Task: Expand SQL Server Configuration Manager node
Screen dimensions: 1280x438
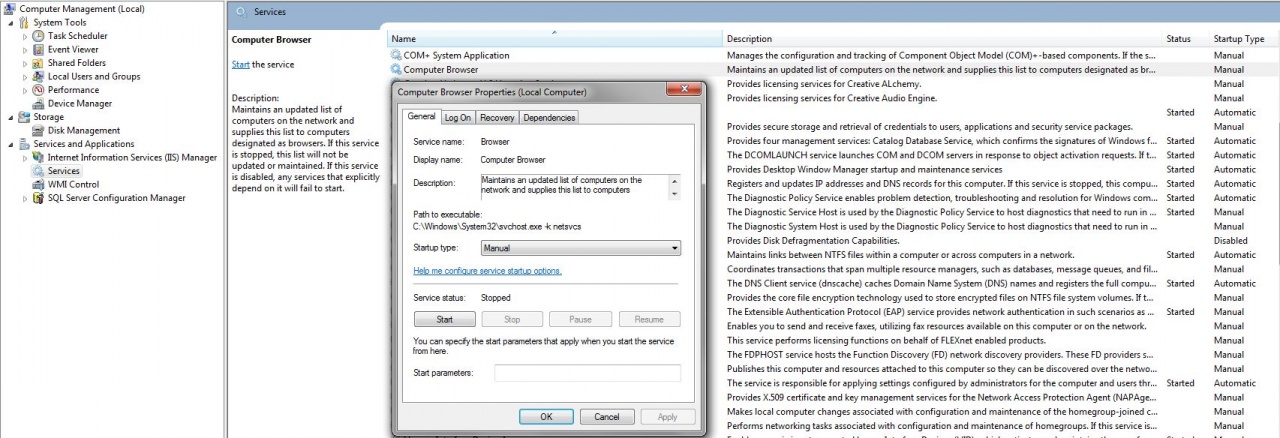Action: [25, 198]
